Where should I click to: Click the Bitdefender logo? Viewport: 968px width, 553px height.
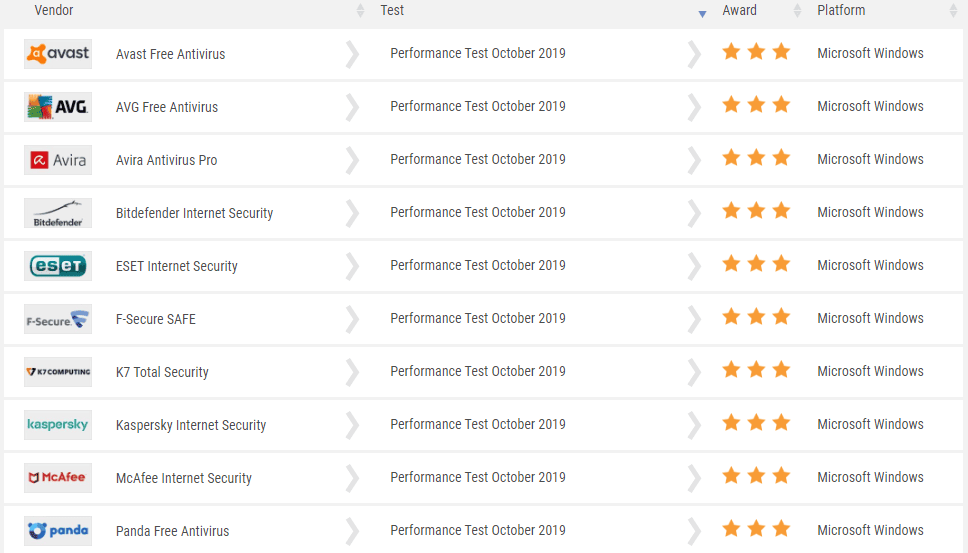[58, 213]
